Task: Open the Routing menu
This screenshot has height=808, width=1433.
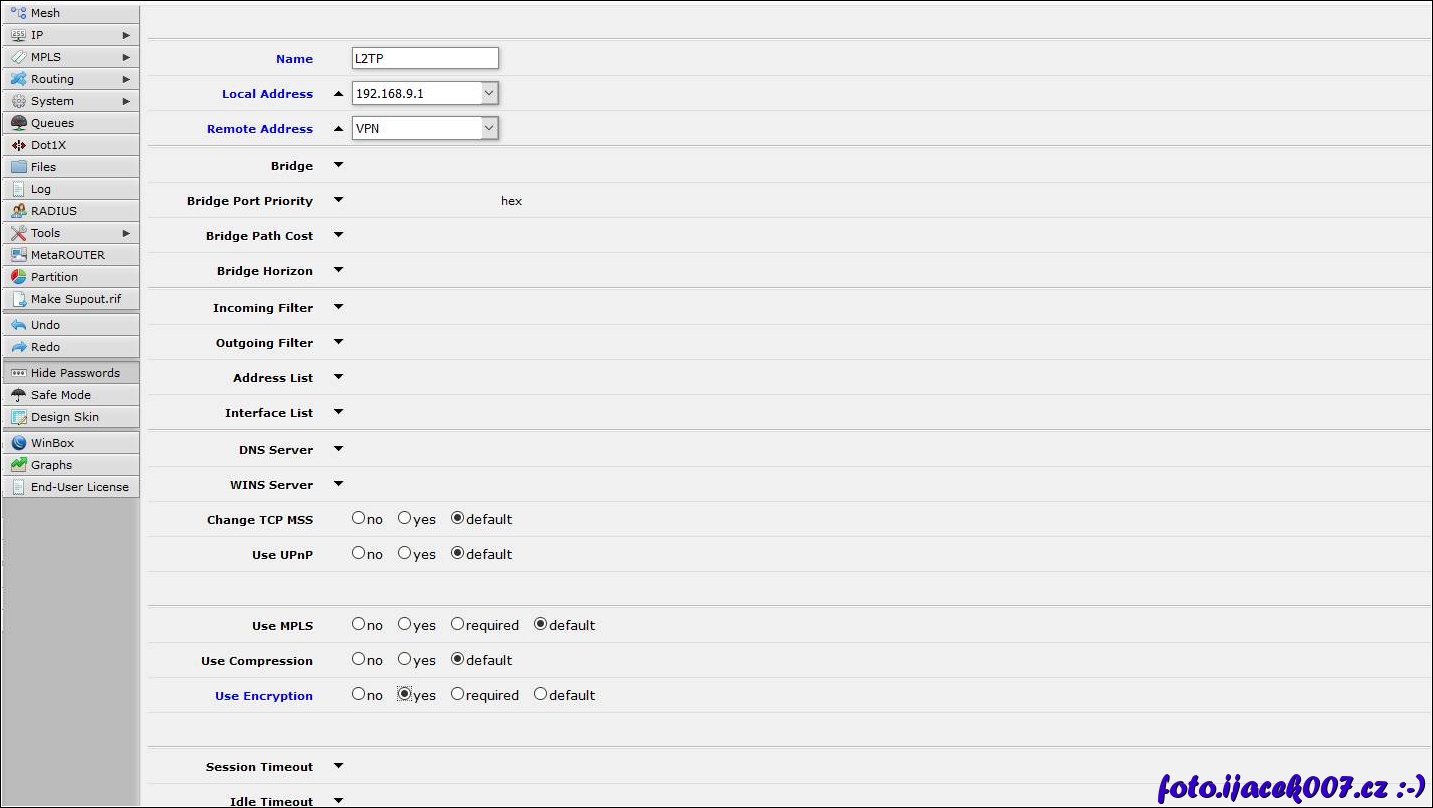Action: click(70, 79)
